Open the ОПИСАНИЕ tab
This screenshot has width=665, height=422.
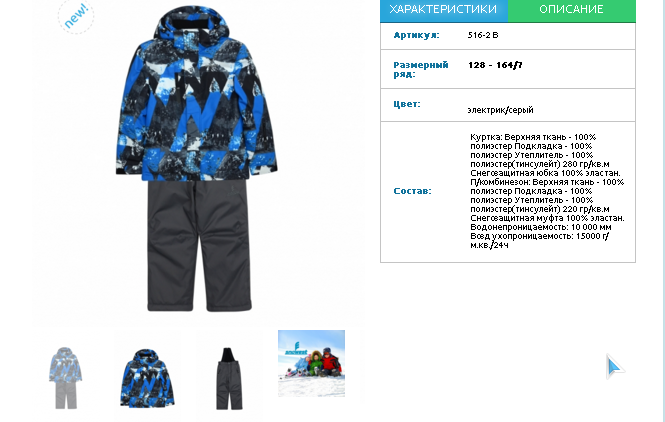(x=572, y=10)
